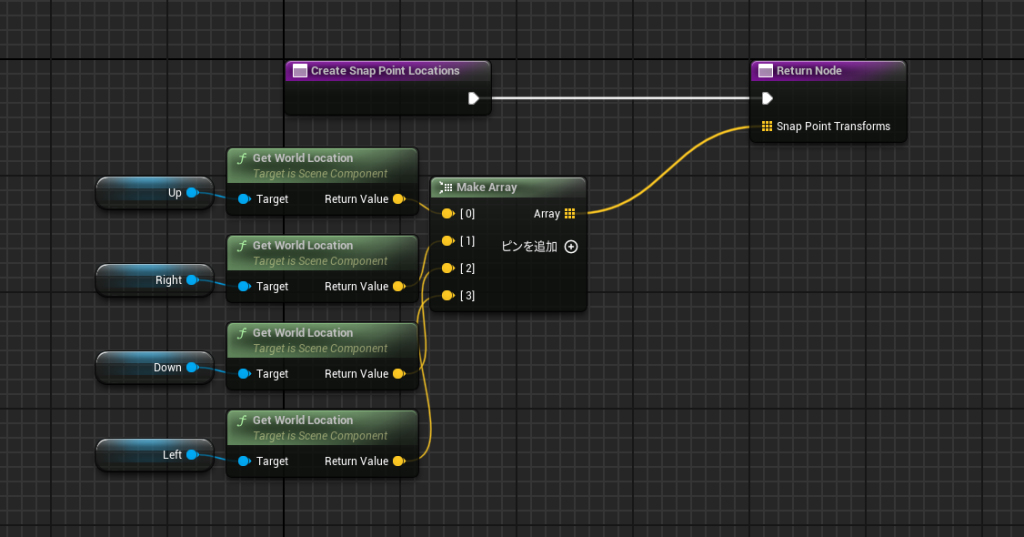The width and height of the screenshot is (1024, 537).
Task: Click the execution output pin of Create Snap Point Locations
Action: coord(473,98)
